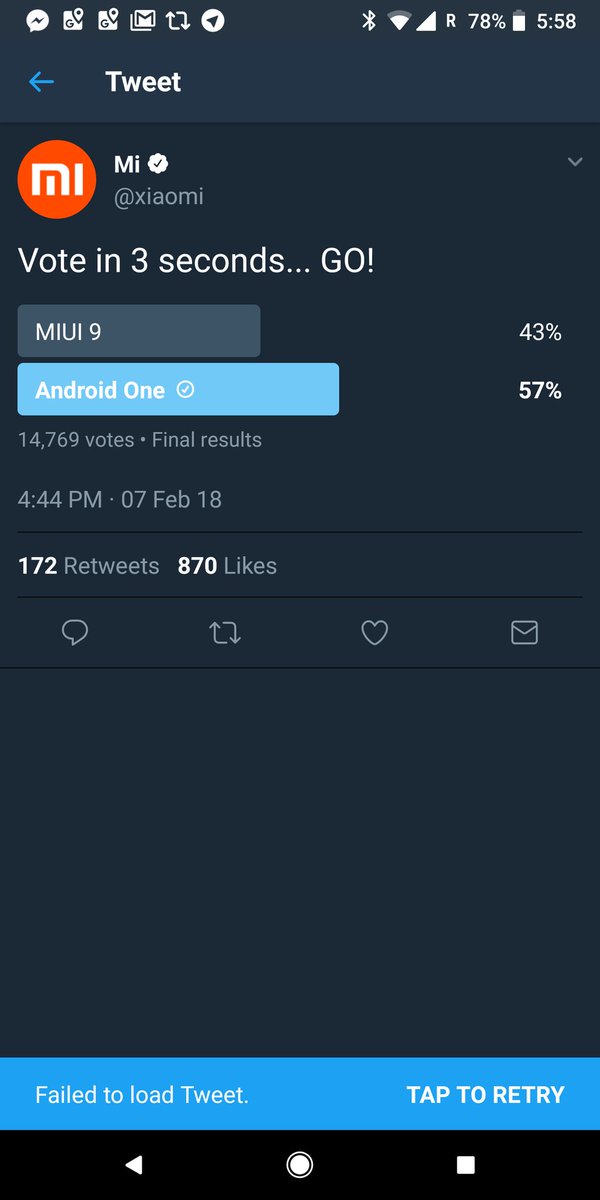Expand the tweet options chevron
This screenshot has height=1200, width=600.
[574, 162]
